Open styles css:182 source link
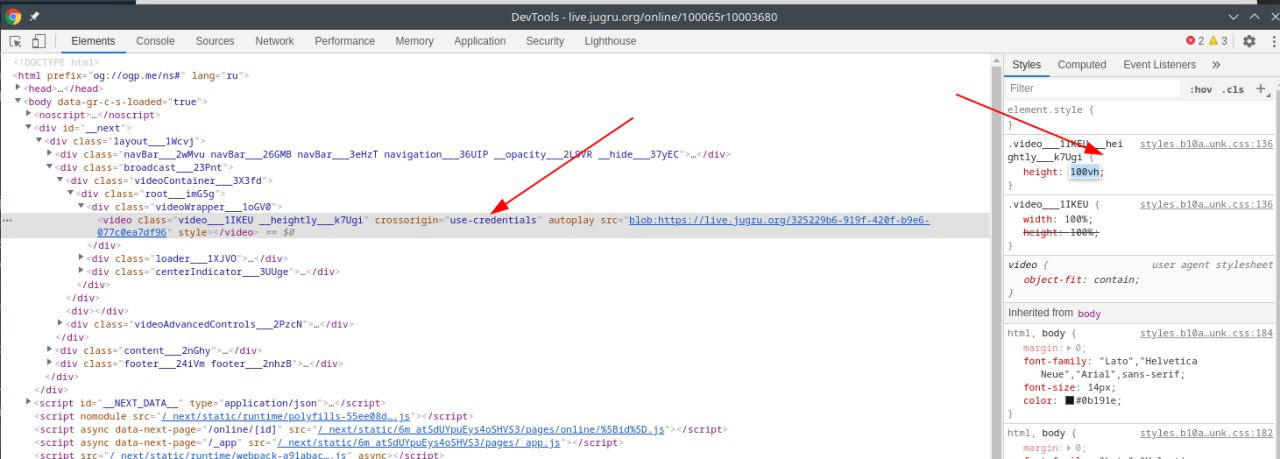Screen dimensions: 1280x459 [x=1205, y=432]
